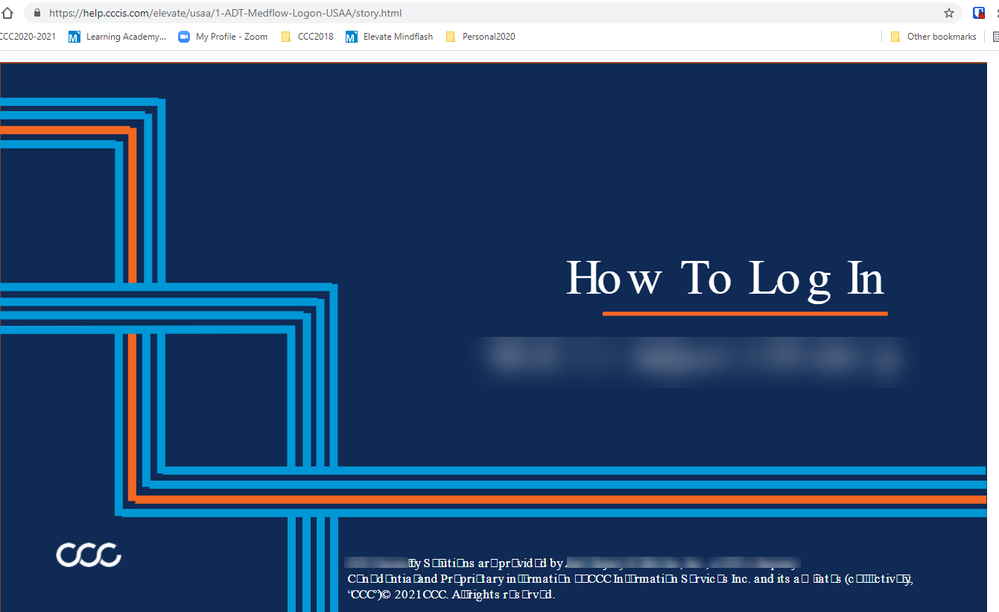Screen dimensions: 999x612
Task: Bookmark this page with the star icon
Action: (949, 13)
